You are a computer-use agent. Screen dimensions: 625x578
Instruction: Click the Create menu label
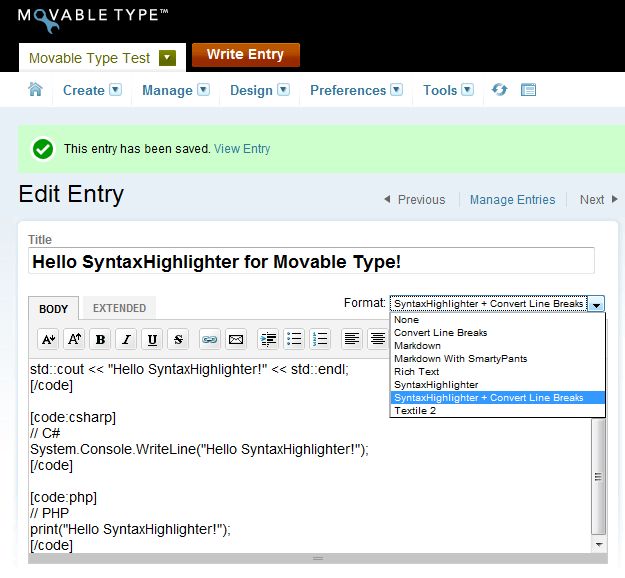[x=84, y=90]
